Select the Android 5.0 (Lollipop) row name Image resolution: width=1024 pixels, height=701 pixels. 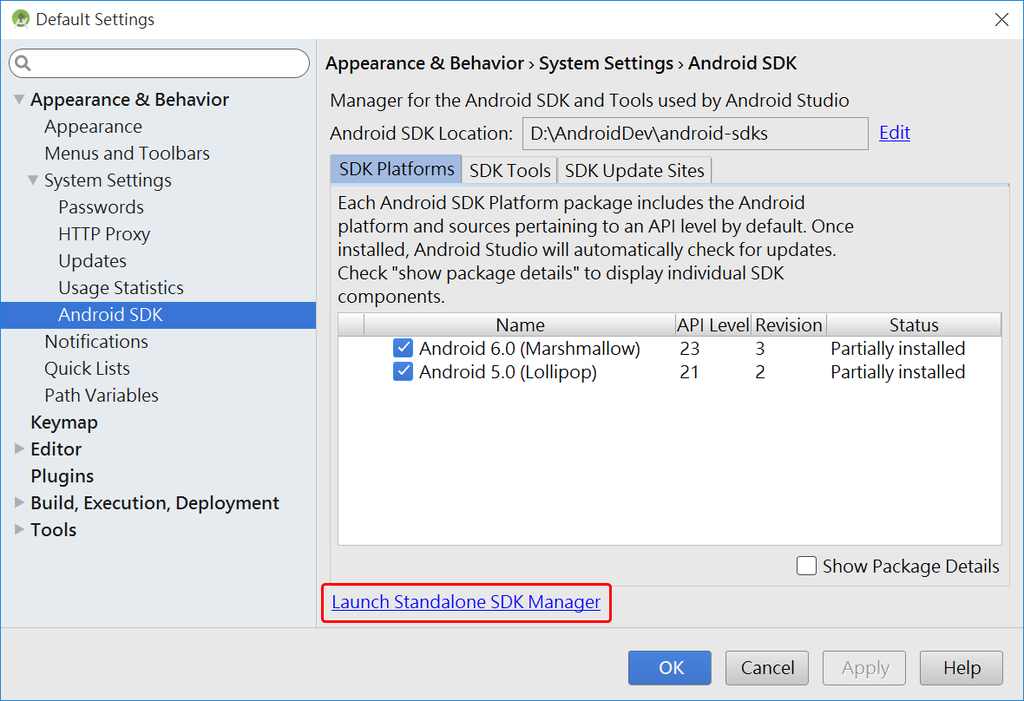[508, 372]
